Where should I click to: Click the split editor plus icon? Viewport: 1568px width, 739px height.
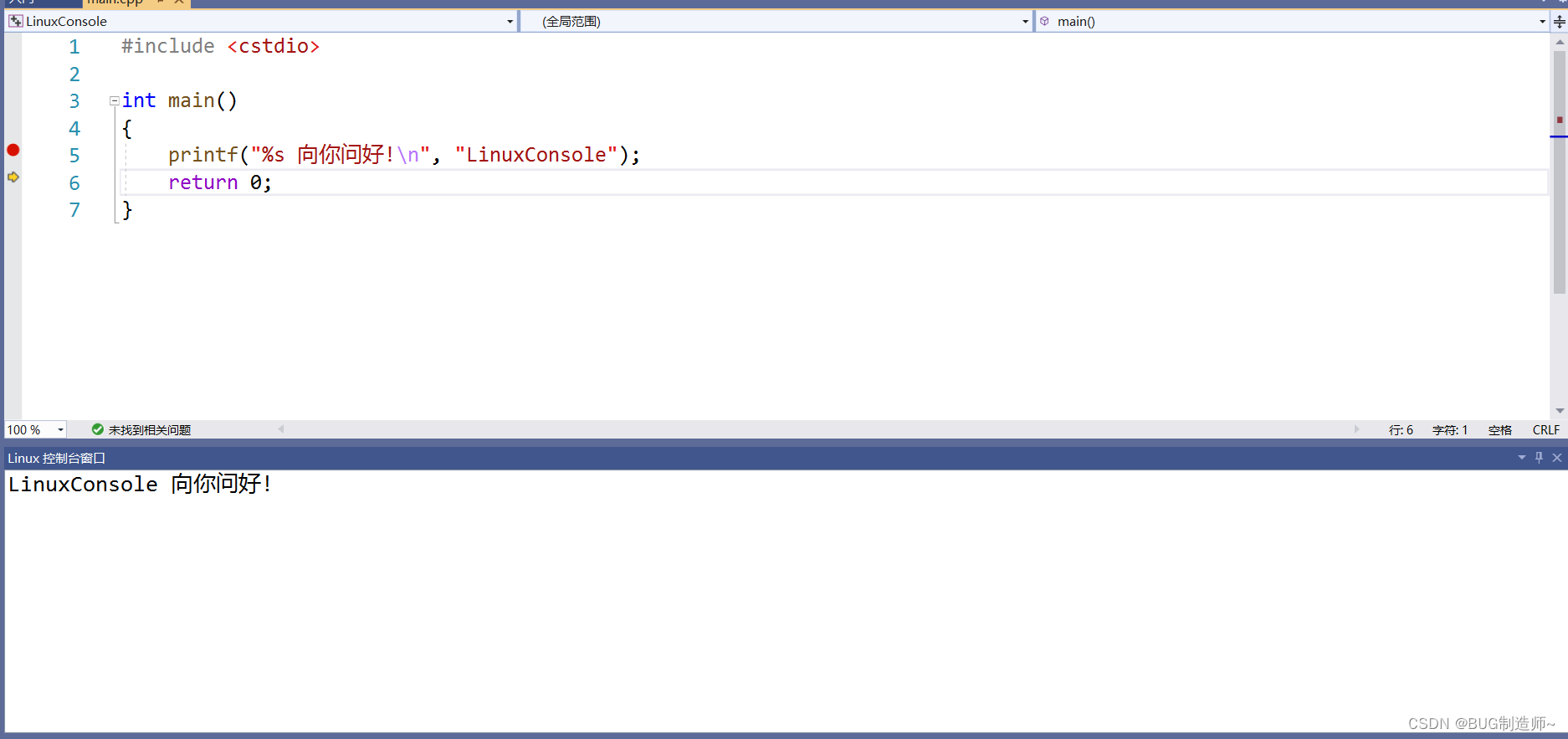point(1560,22)
